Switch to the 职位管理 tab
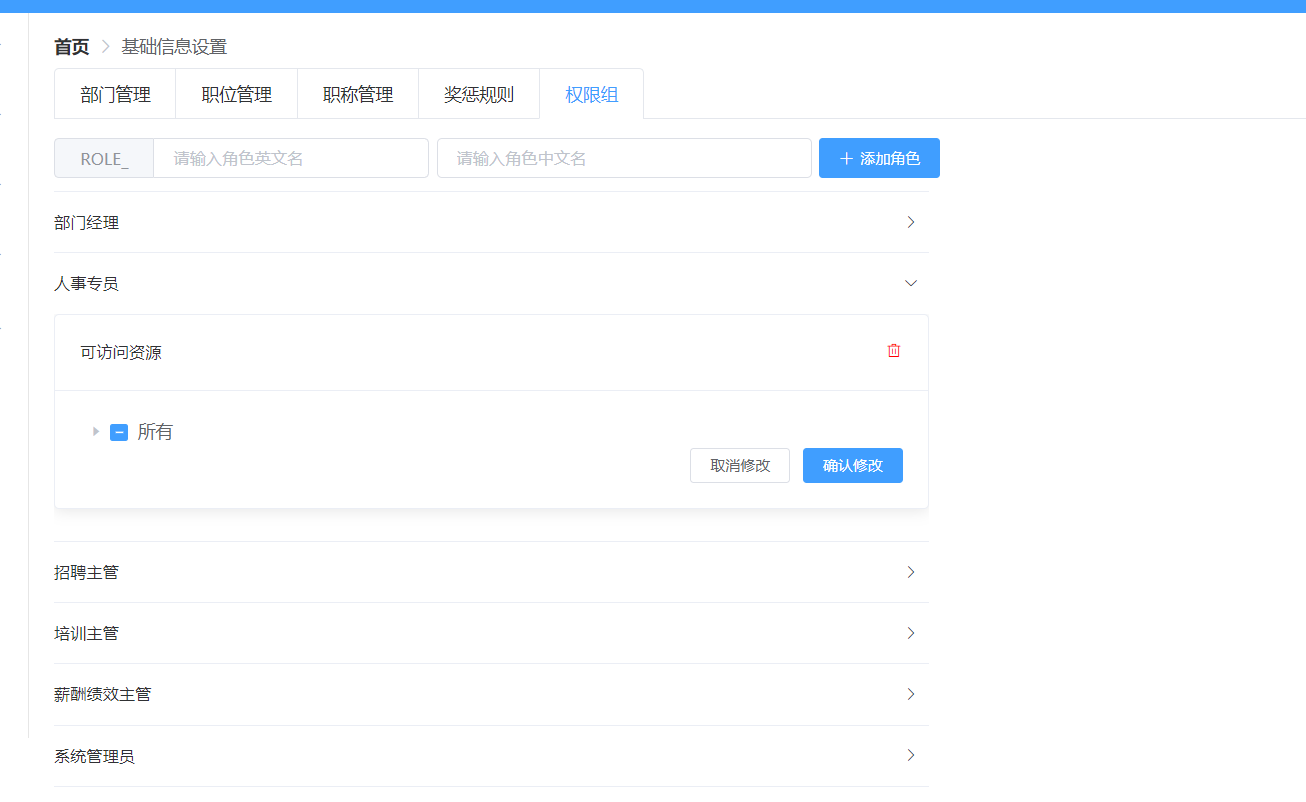Screen dimensions: 1306x802 236,93
